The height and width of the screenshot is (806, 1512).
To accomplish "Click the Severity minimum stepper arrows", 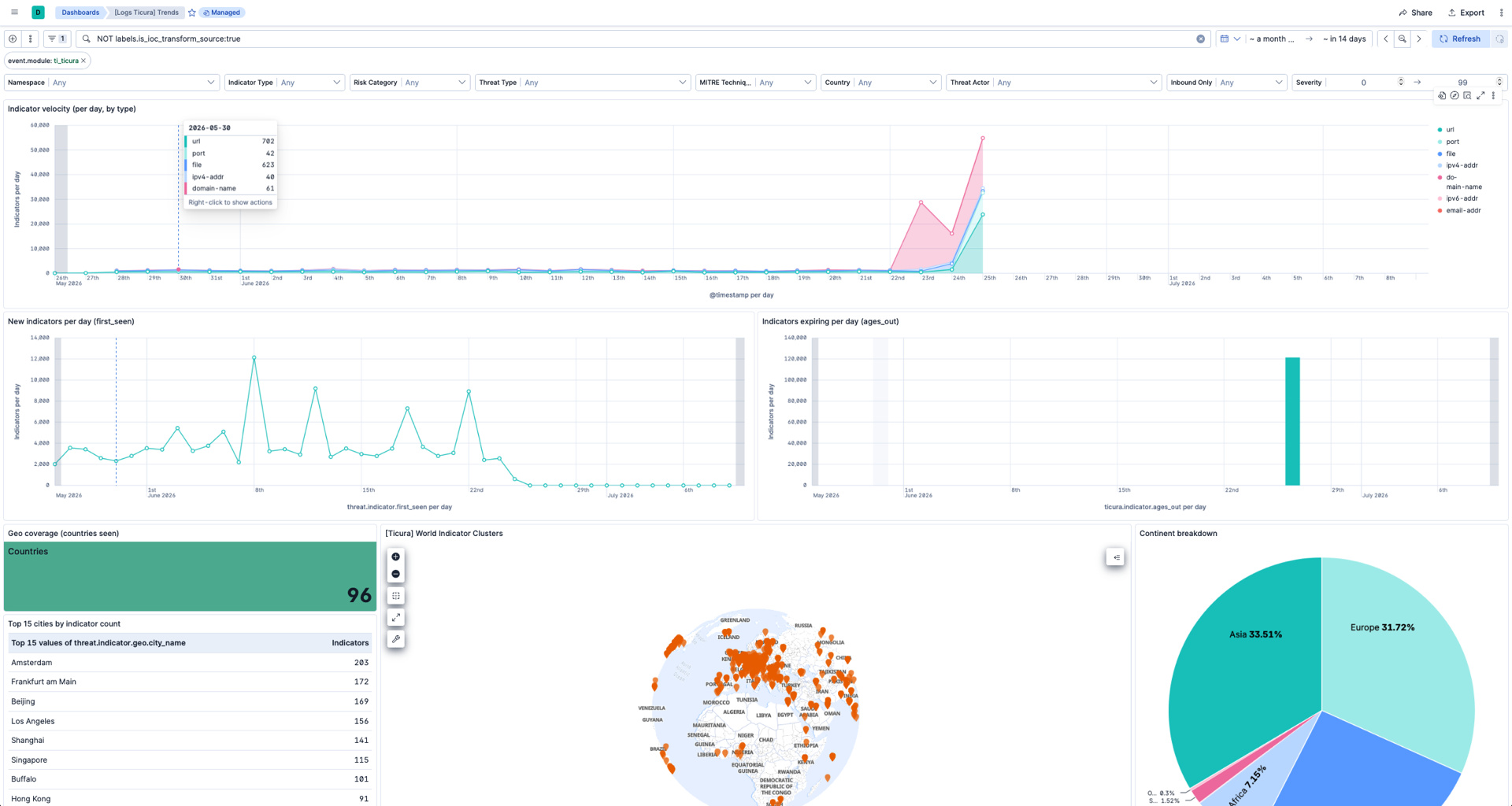I will pos(1401,83).
